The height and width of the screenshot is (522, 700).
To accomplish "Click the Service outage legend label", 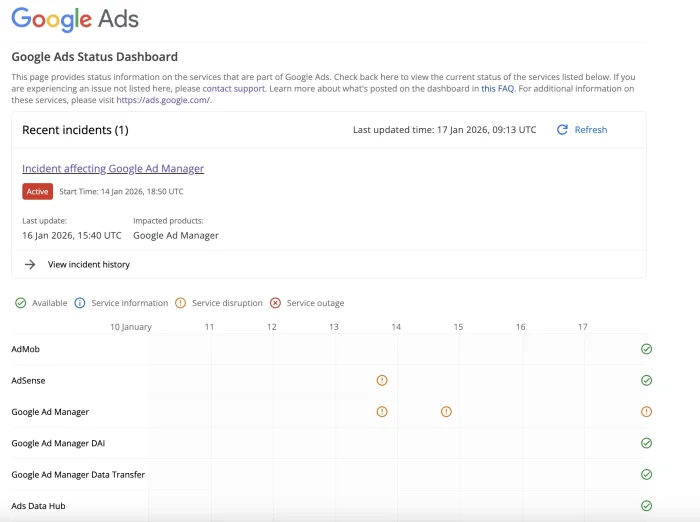I will click(x=315, y=303).
